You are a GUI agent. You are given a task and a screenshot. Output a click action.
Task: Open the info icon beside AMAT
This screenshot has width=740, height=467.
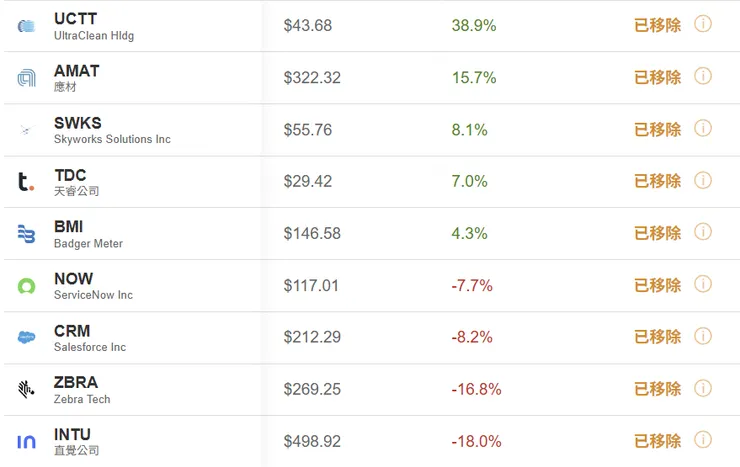pos(703,76)
